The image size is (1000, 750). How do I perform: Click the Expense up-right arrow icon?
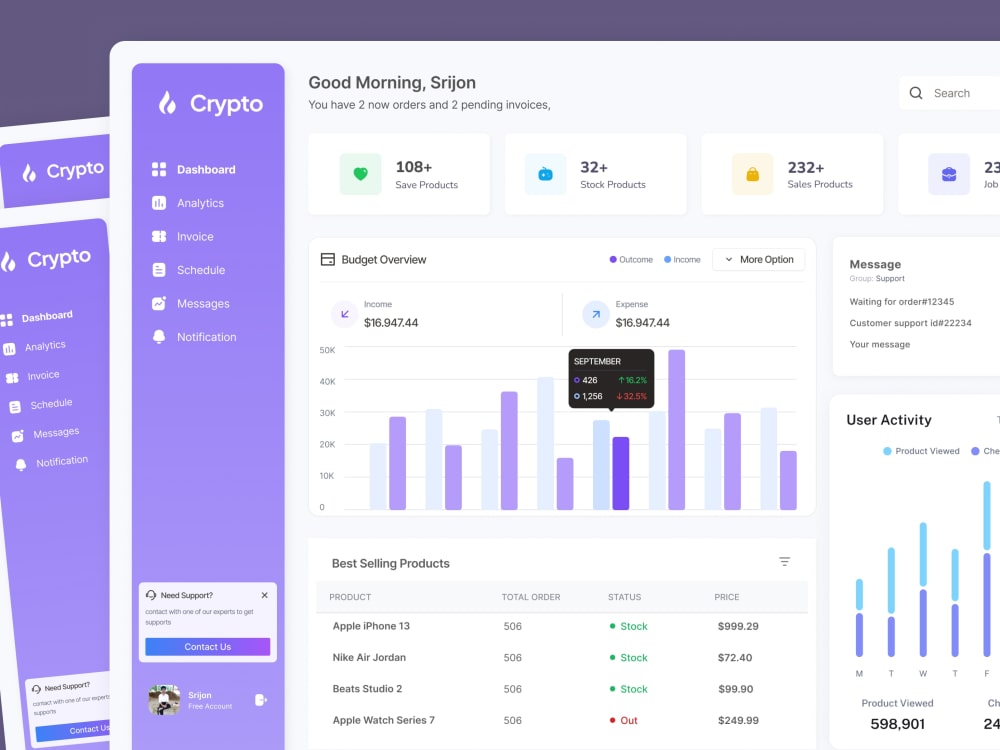click(596, 314)
